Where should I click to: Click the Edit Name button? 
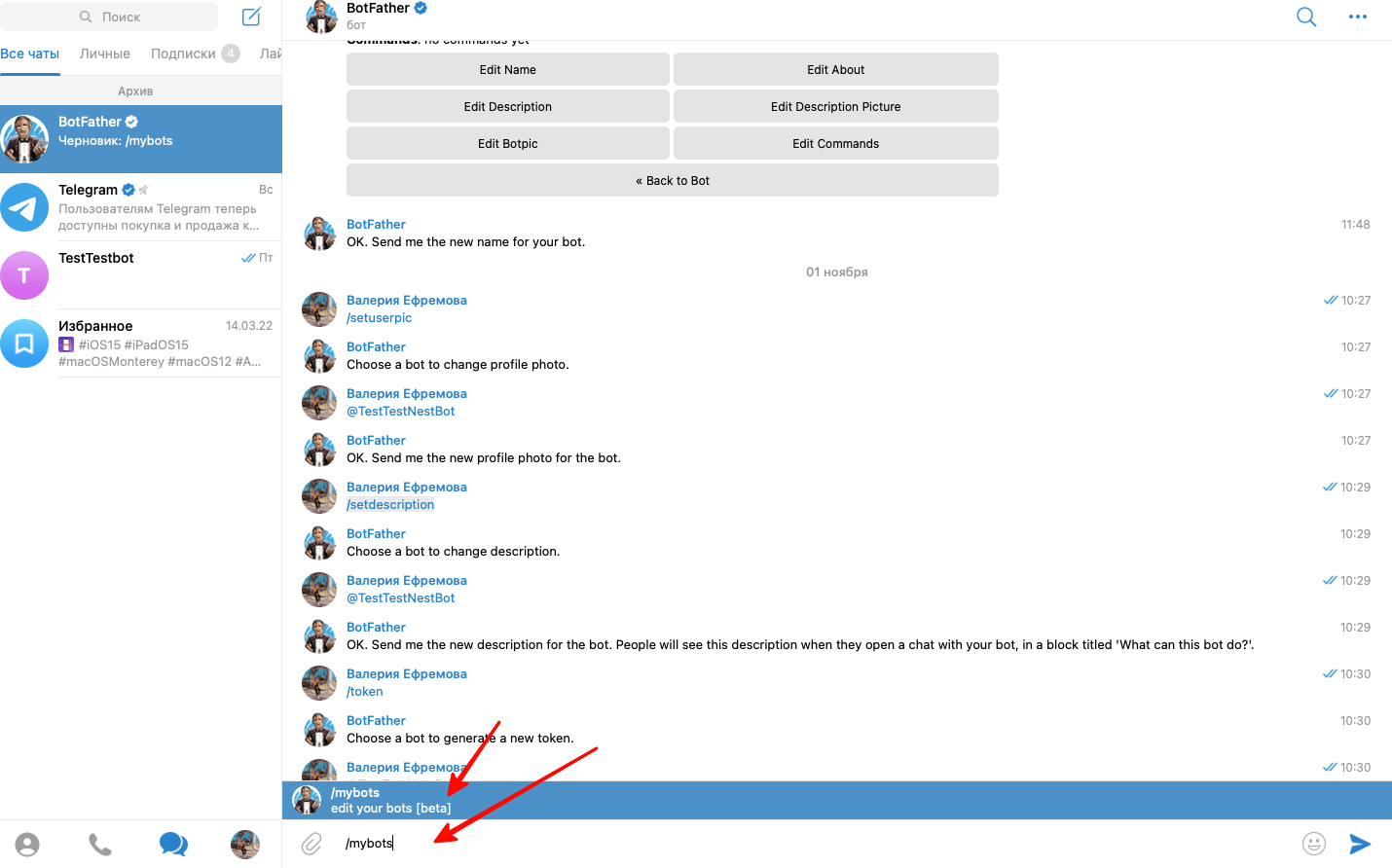[x=507, y=70]
